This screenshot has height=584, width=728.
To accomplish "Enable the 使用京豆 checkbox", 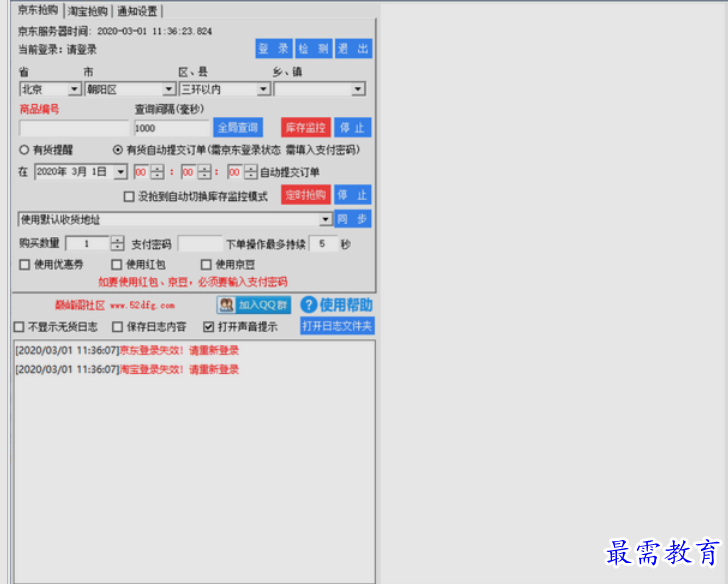I will [206, 265].
